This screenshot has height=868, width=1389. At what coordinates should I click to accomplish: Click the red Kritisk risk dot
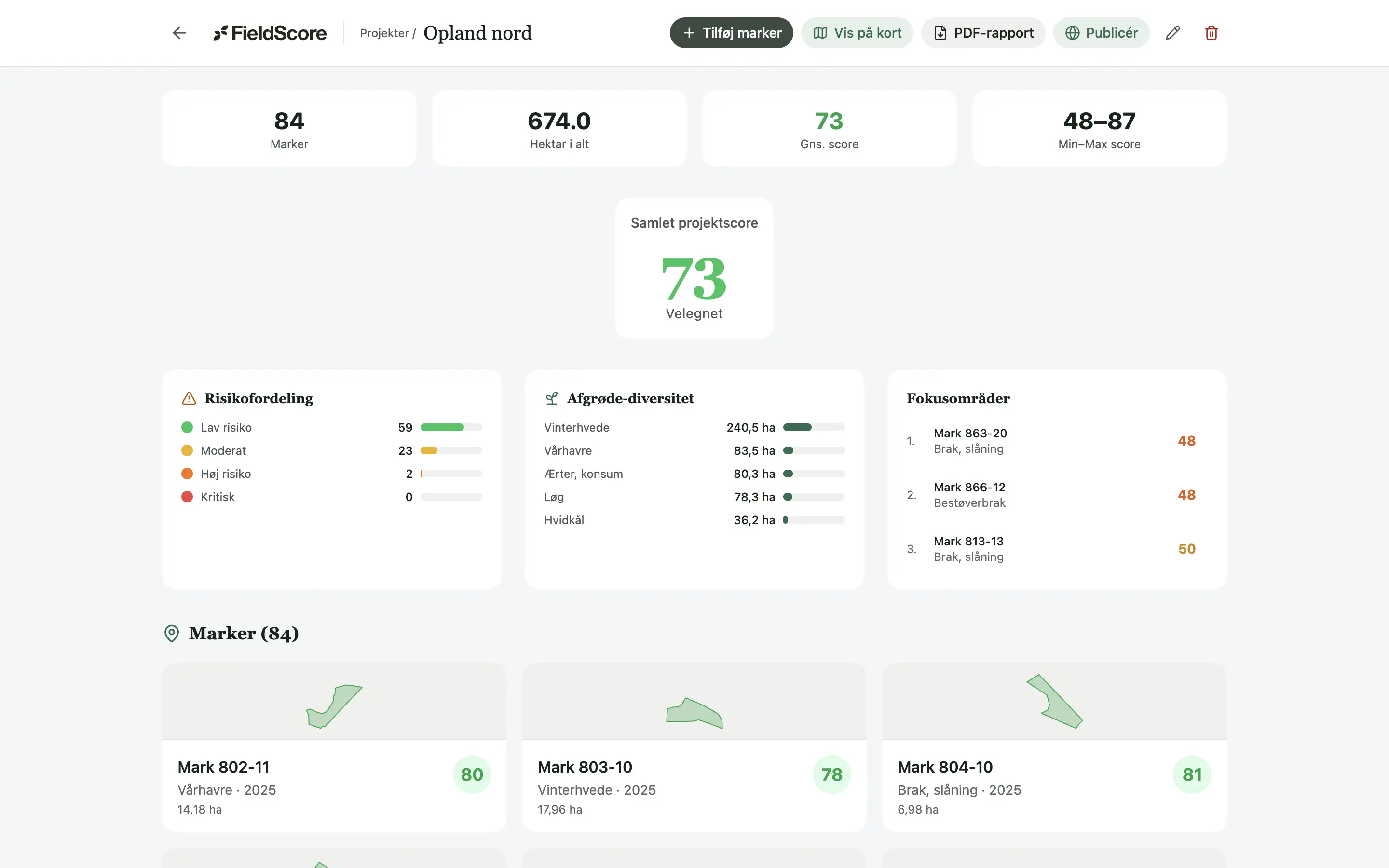click(187, 497)
